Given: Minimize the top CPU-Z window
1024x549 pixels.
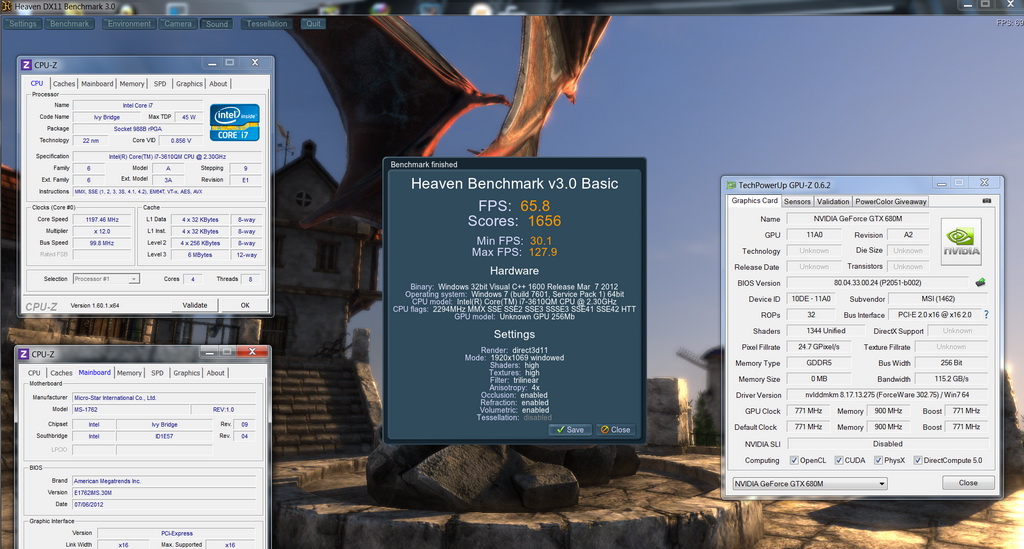Looking at the screenshot, I should 212,63.
